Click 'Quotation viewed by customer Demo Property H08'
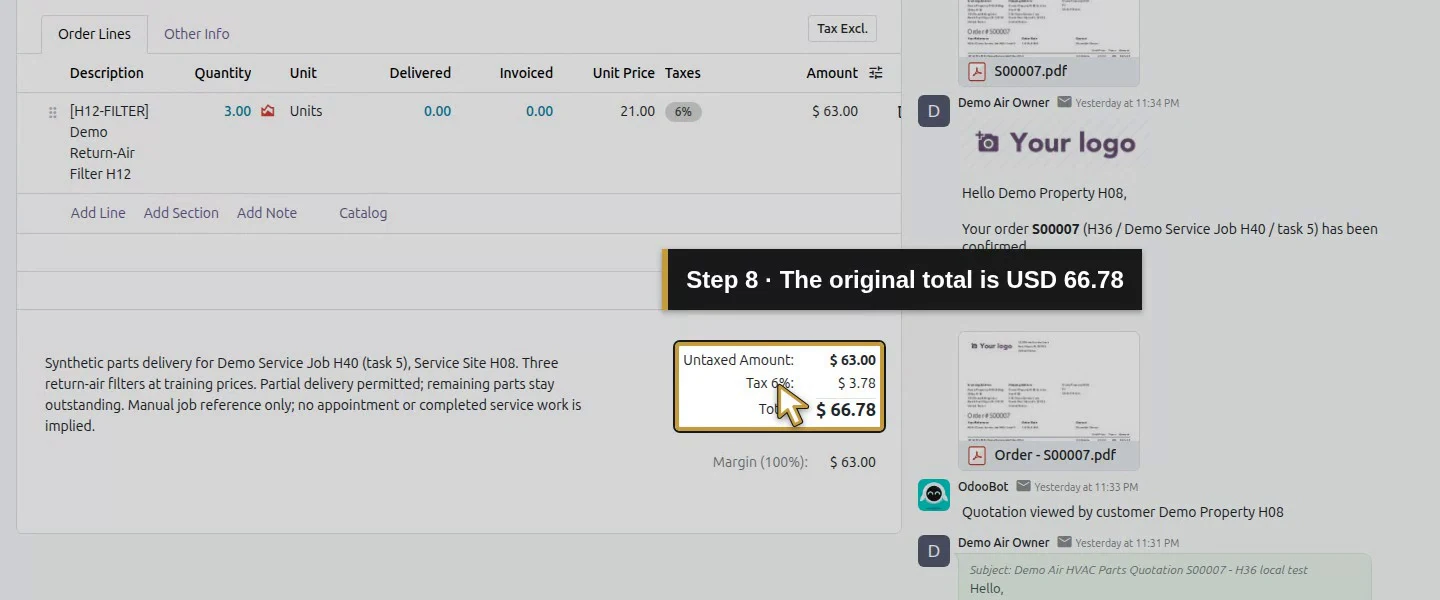1440x600 pixels. pyautogui.click(x=1122, y=512)
